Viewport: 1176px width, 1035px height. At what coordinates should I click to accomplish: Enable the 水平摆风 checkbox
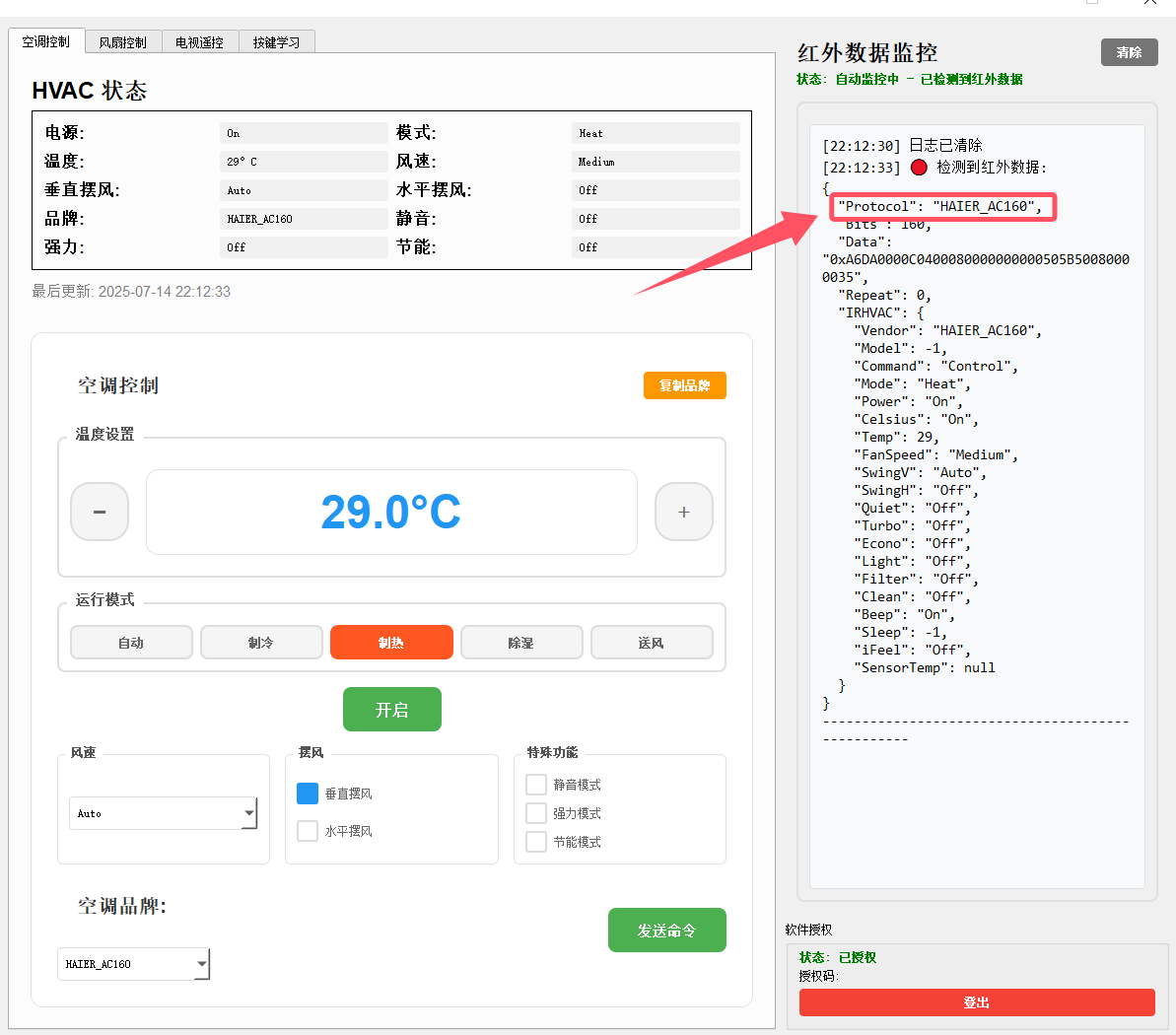[308, 831]
